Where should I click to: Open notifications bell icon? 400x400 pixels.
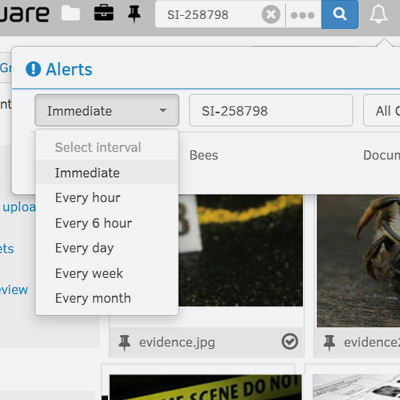coord(378,15)
